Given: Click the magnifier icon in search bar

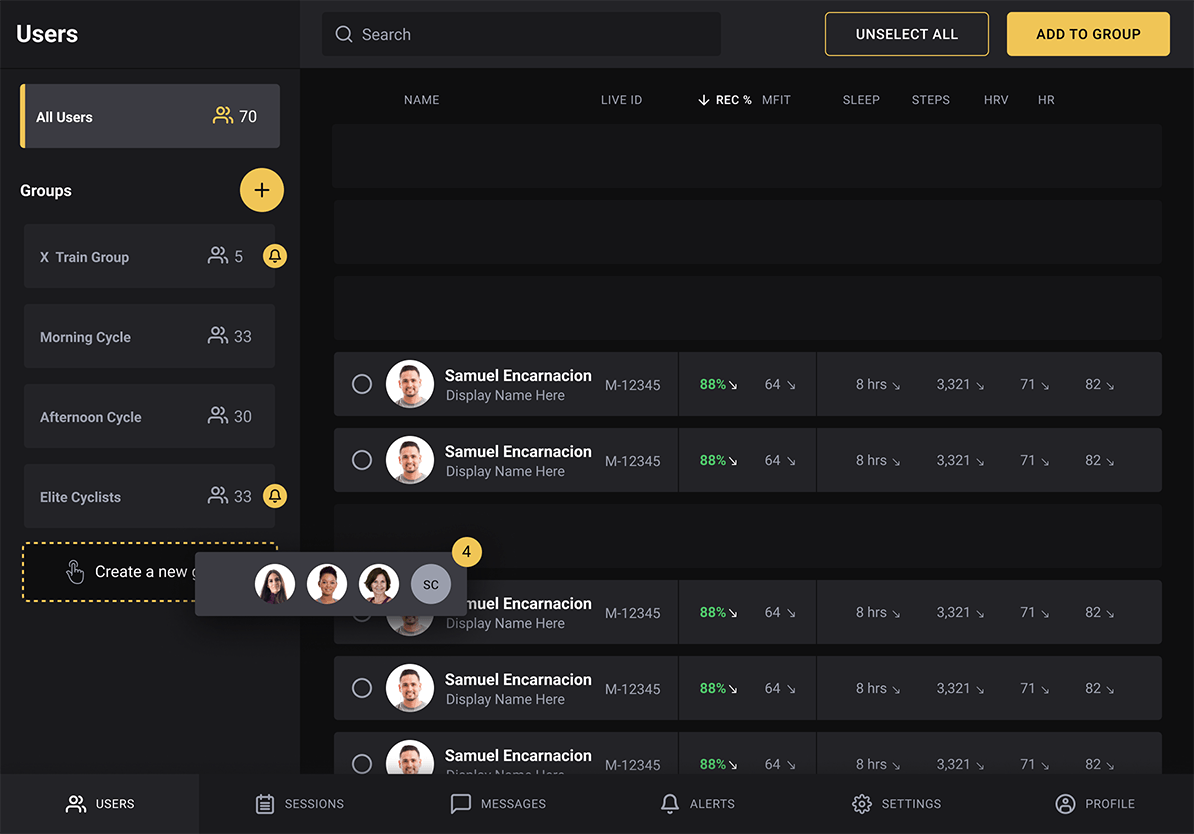Looking at the screenshot, I should click(344, 34).
